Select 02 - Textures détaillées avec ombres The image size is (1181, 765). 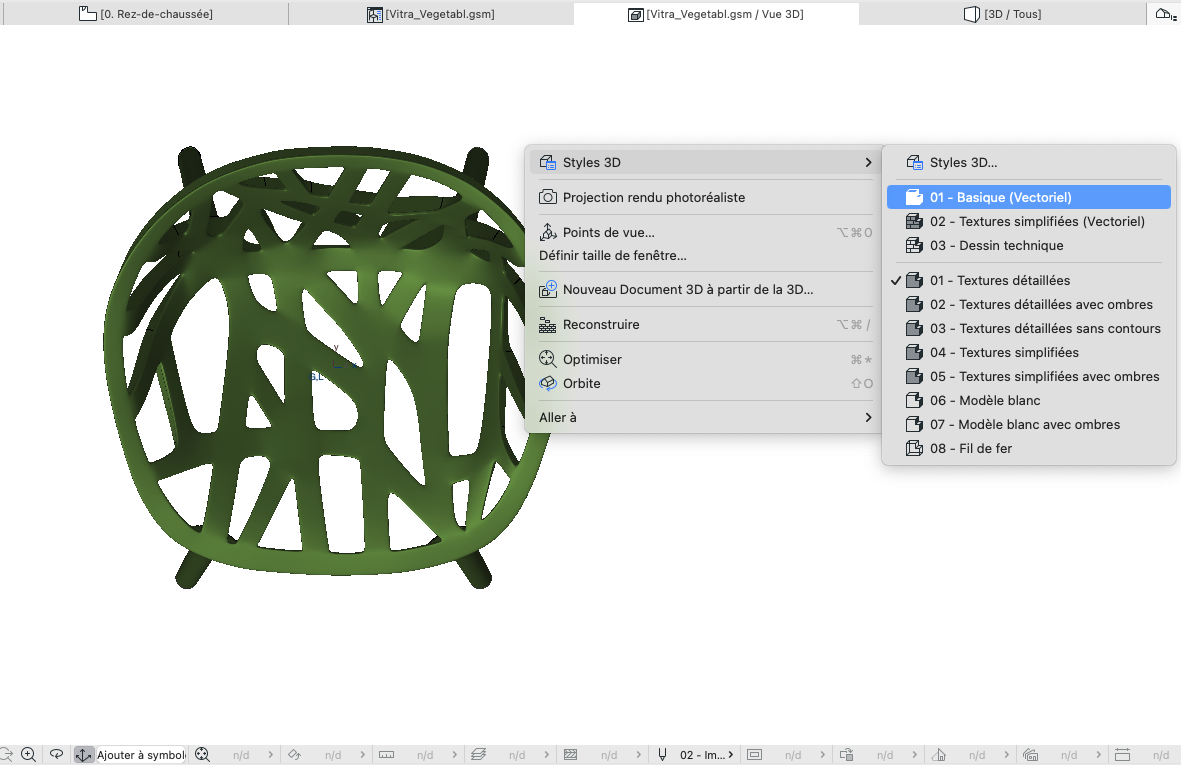pyautogui.click(x=1029, y=304)
